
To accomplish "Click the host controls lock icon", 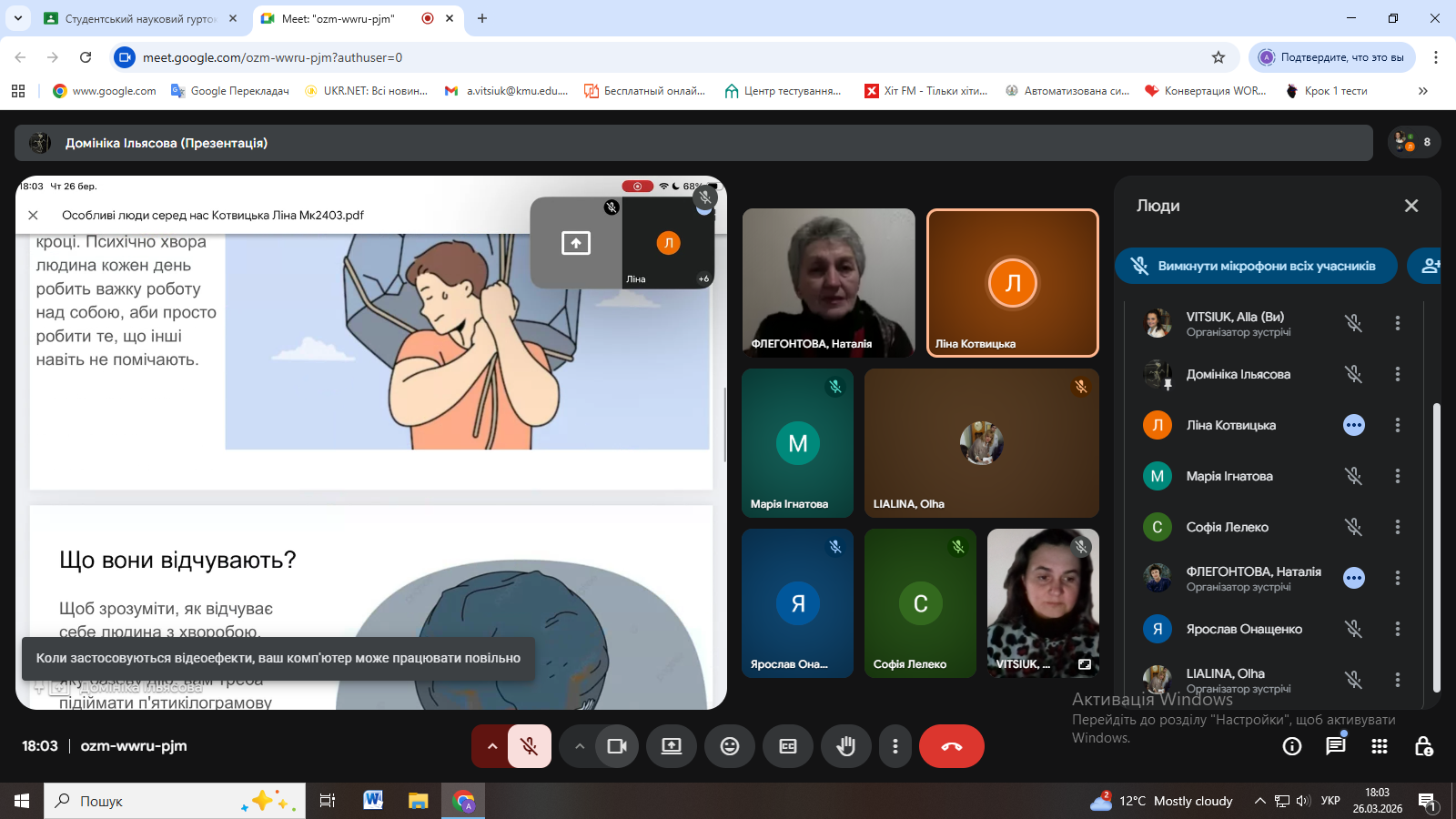I will (1423, 746).
